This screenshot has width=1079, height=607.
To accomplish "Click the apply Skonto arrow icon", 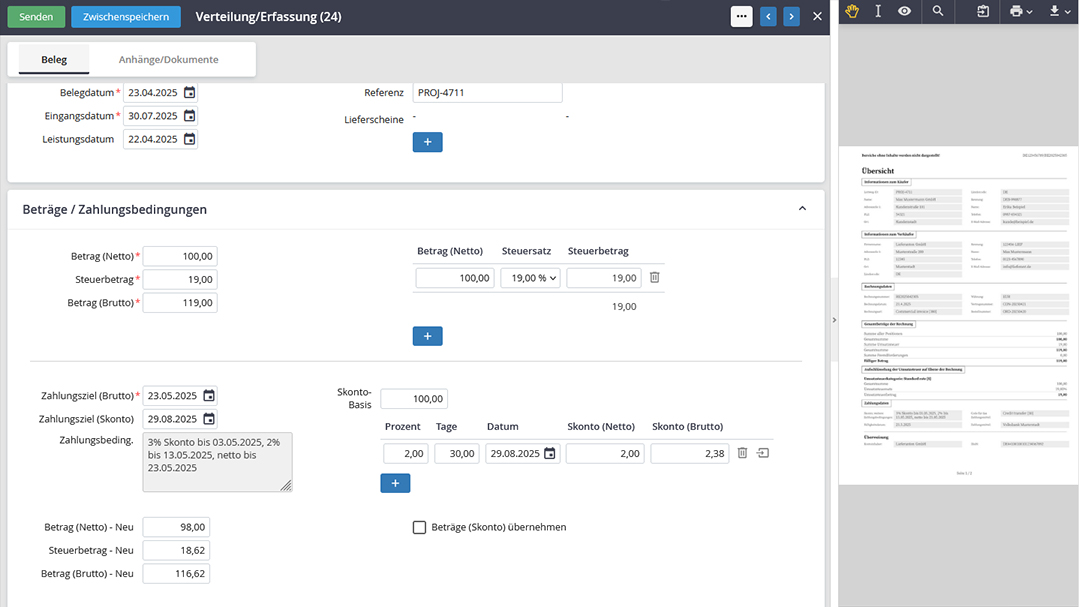I will 763,453.
